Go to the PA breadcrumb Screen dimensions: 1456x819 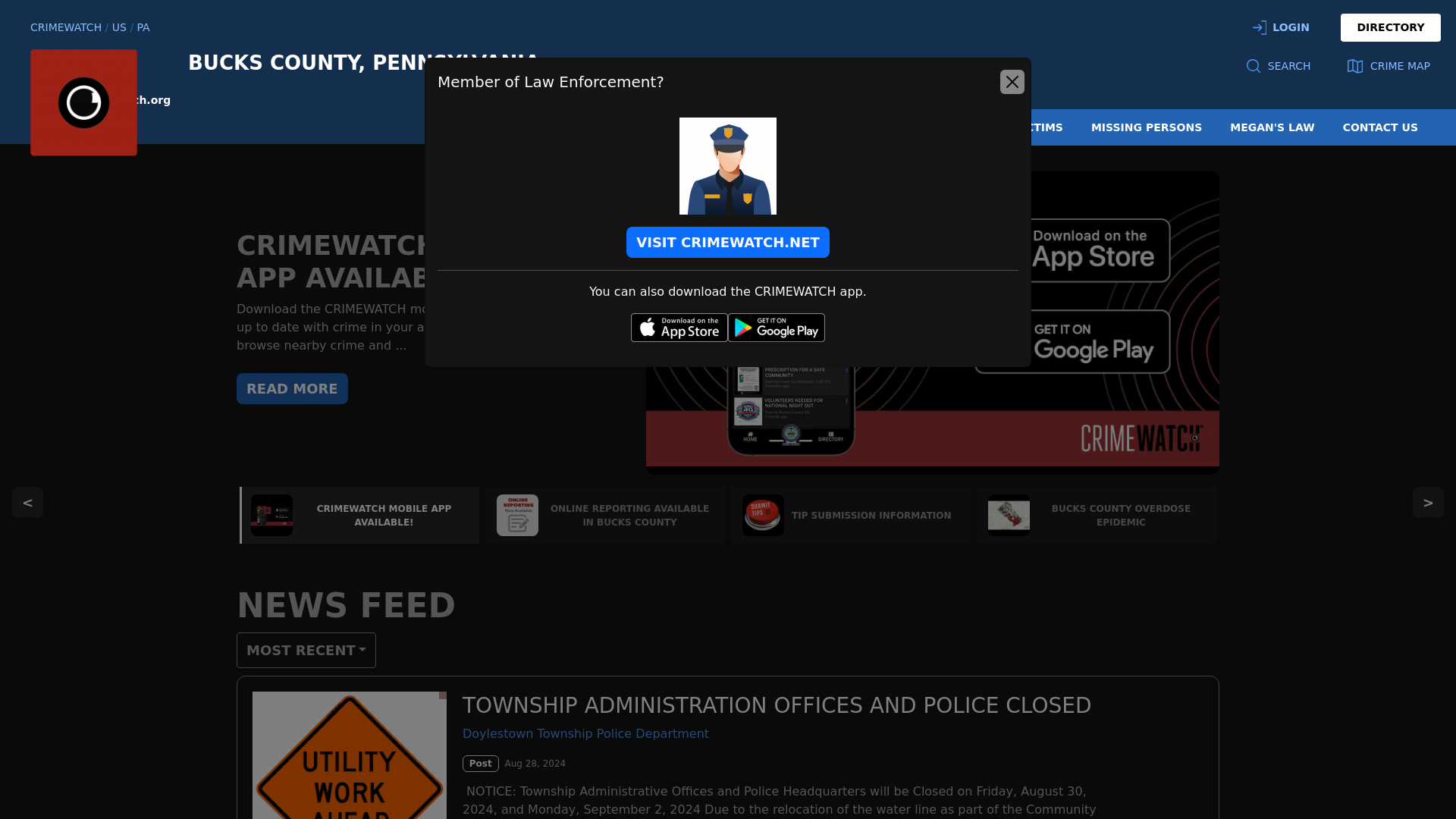tap(143, 27)
